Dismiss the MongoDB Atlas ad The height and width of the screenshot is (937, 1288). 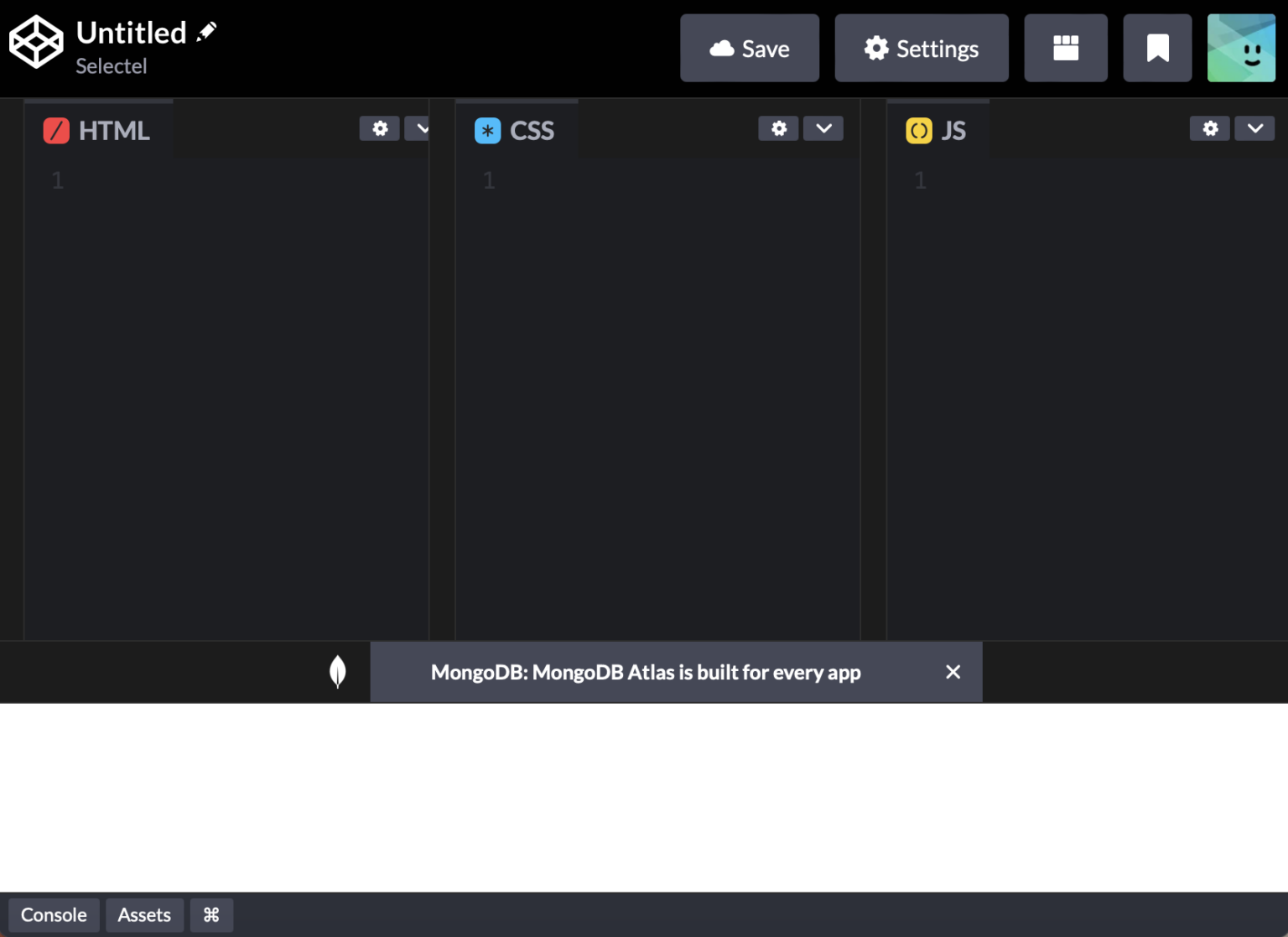pyautogui.click(x=953, y=672)
